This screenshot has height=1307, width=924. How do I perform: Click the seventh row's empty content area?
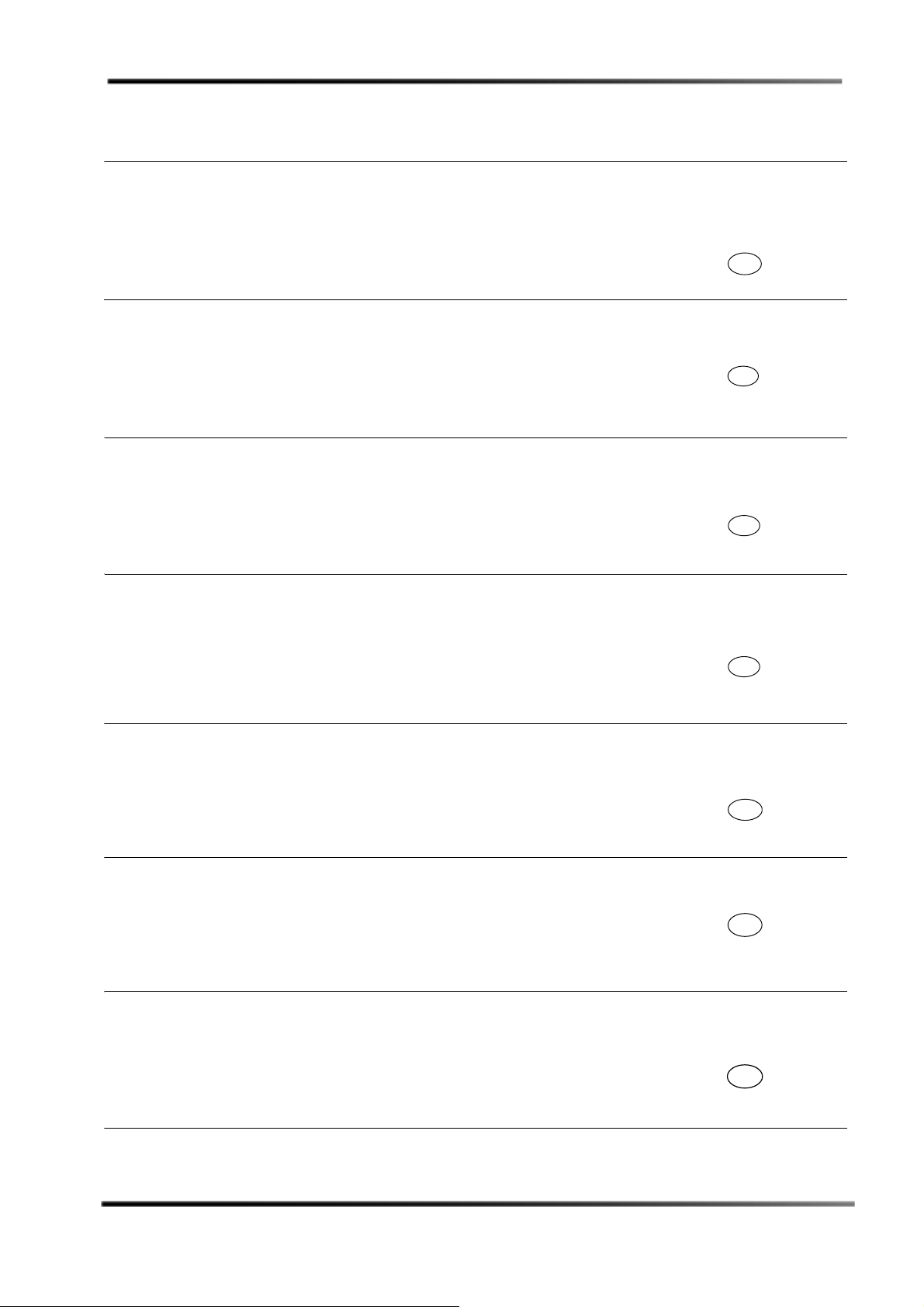(x=388, y=1060)
